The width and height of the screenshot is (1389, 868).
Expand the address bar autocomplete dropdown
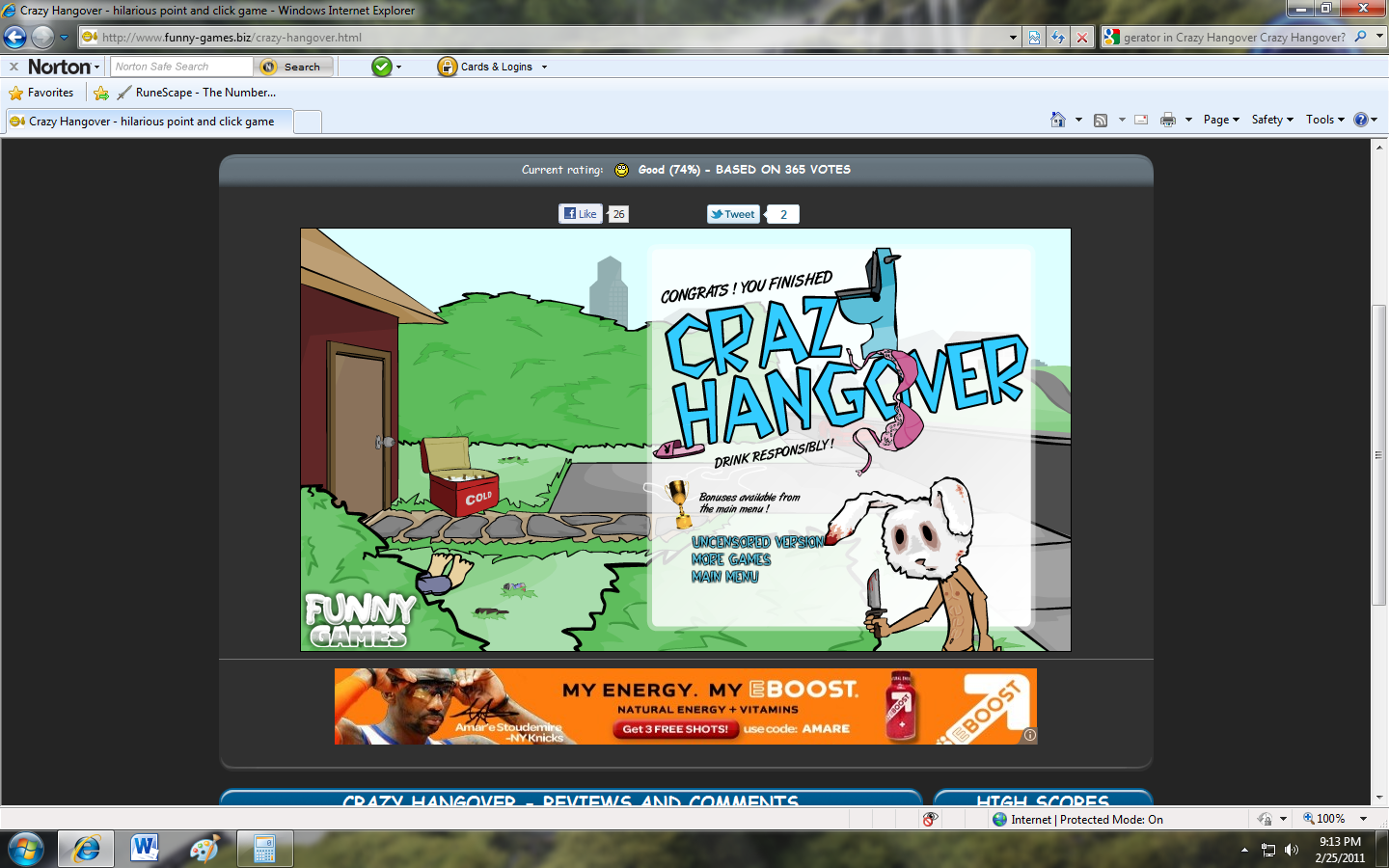(x=1013, y=38)
